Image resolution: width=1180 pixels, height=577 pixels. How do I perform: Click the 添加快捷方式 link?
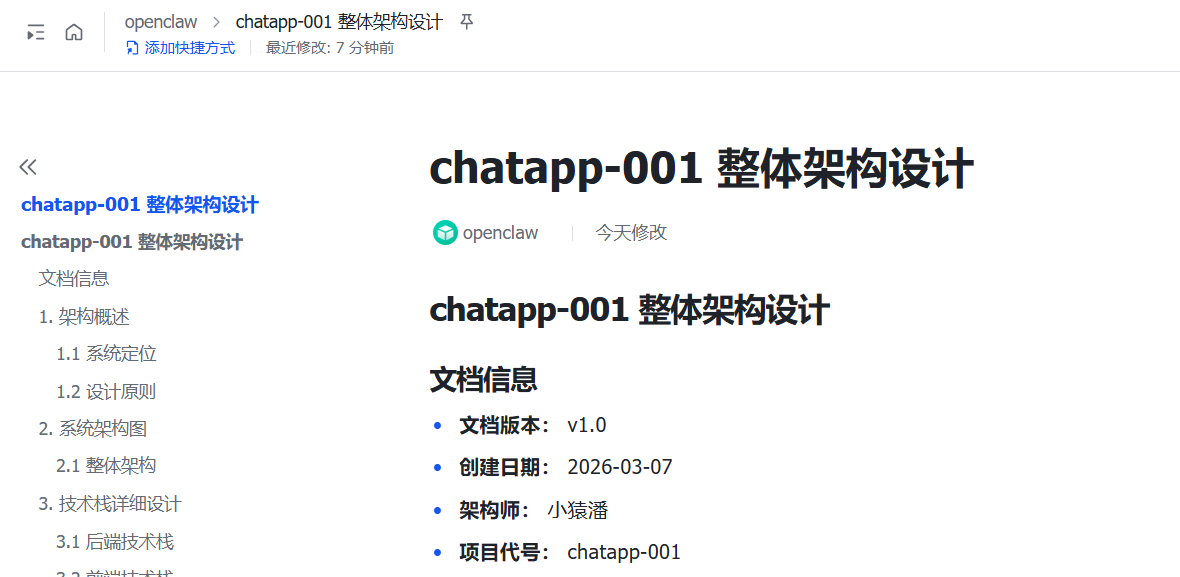[x=190, y=47]
